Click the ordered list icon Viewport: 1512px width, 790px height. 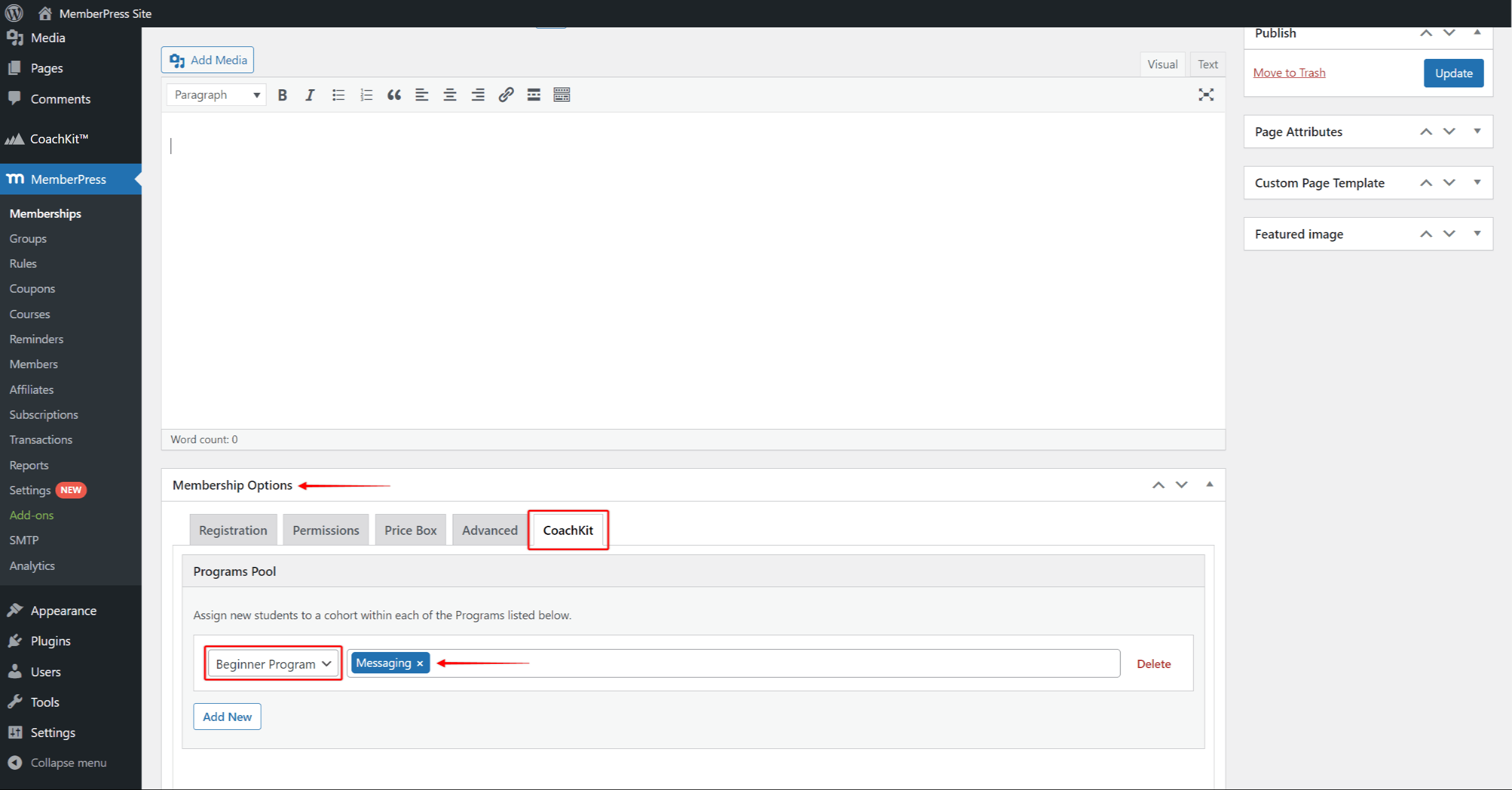point(366,95)
